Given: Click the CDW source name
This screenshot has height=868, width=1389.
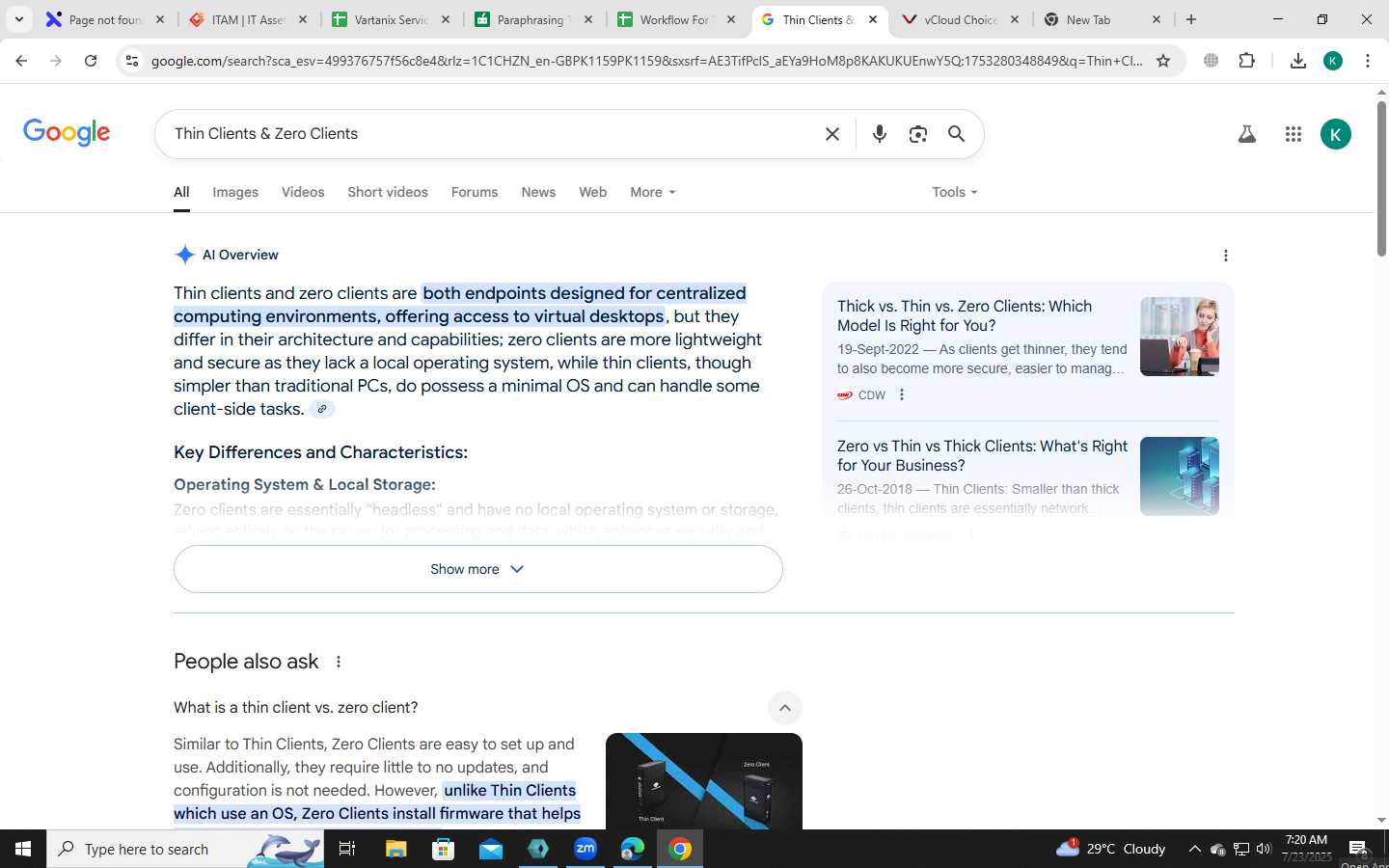Looking at the screenshot, I should point(872,394).
